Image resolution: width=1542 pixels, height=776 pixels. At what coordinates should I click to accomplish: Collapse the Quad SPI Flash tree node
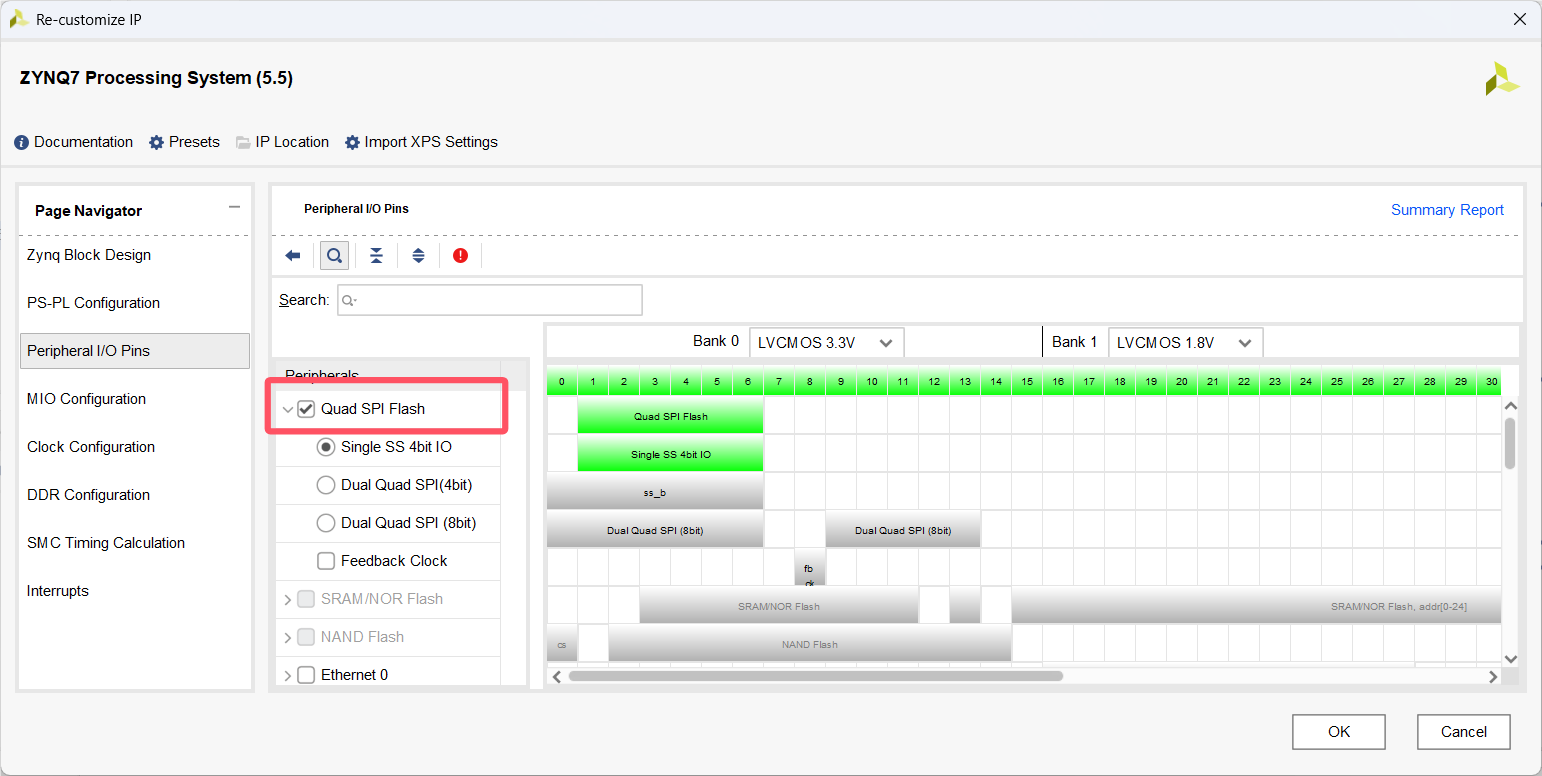[x=288, y=409]
